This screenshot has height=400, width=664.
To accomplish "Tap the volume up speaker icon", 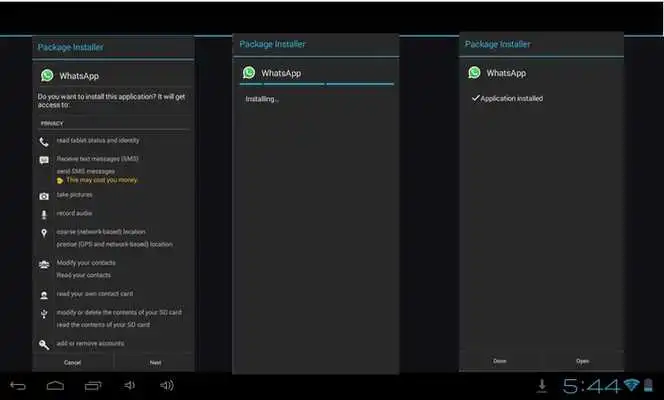I will click(x=167, y=385).
